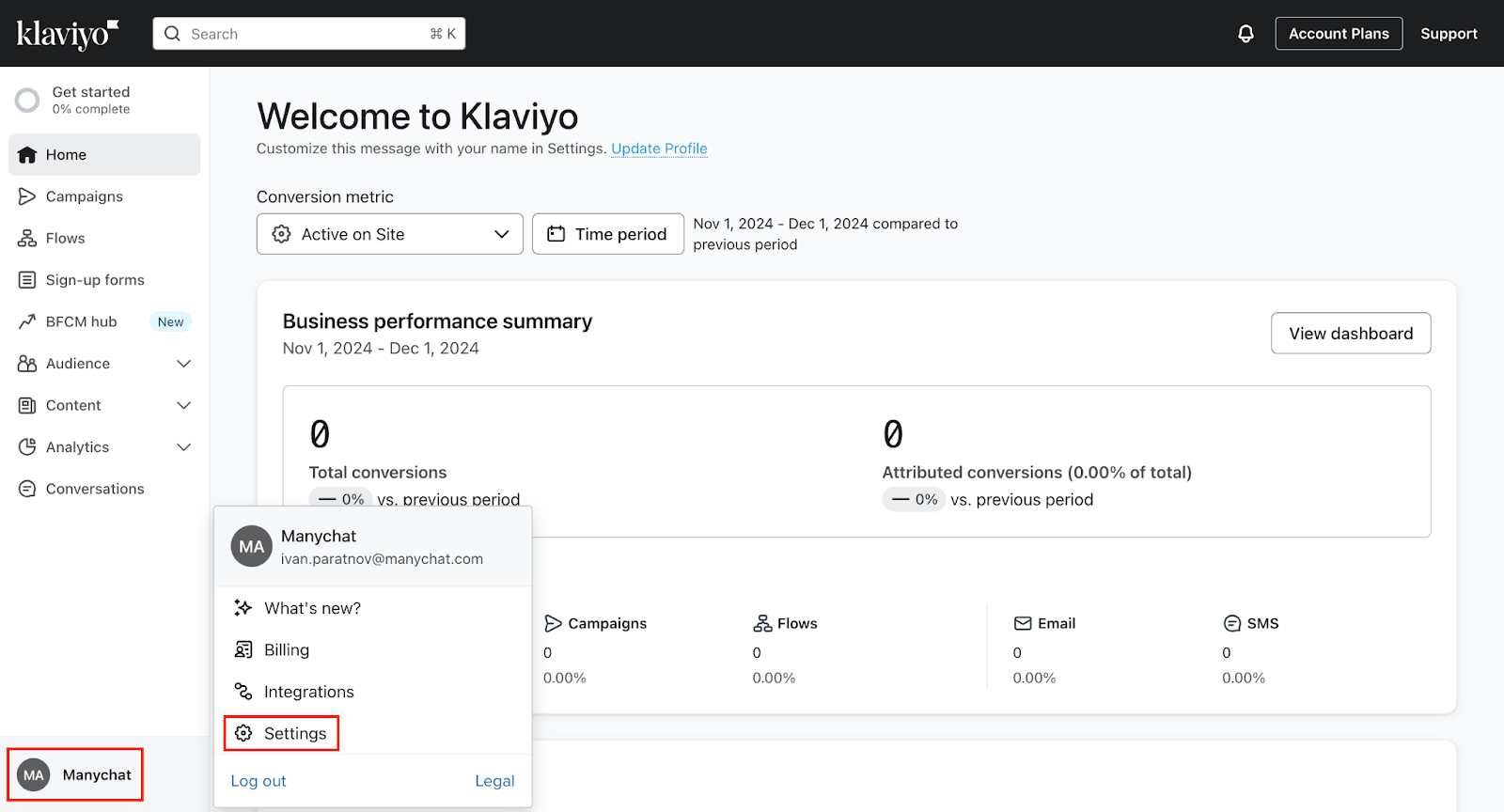This screenshot has width=1504, height=812.
Task: Select Billing in account menu
Action: pyautogui.click(x=372, y=650)
